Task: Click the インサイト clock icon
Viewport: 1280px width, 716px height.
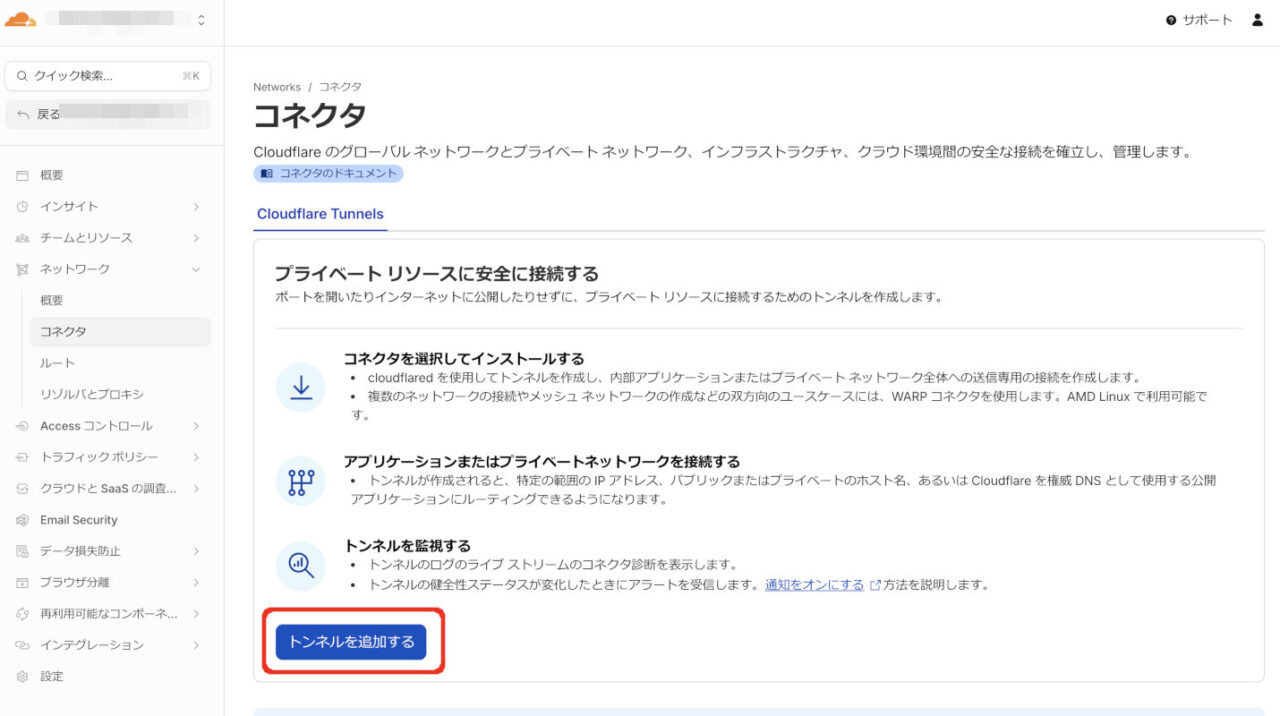Action: click(x=22, y=206)
